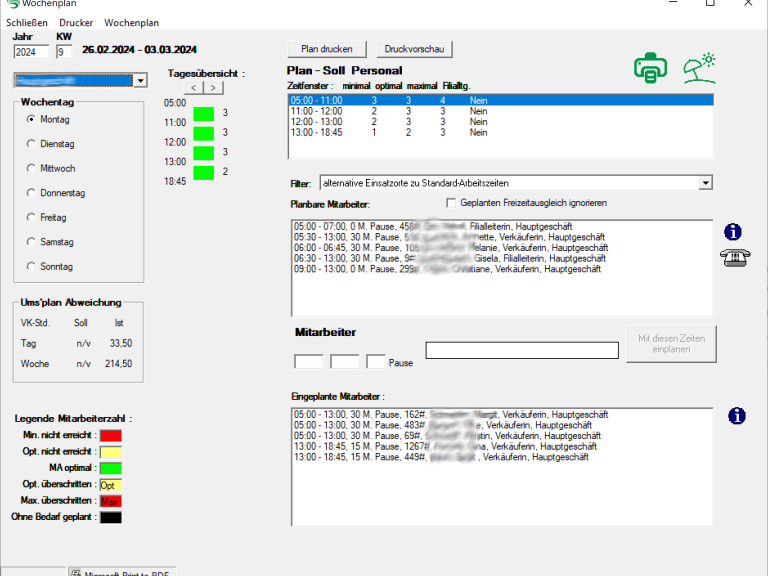Click black Ohne Bedarf geplant swatch

pyautogui.click(x=111, y=517)
